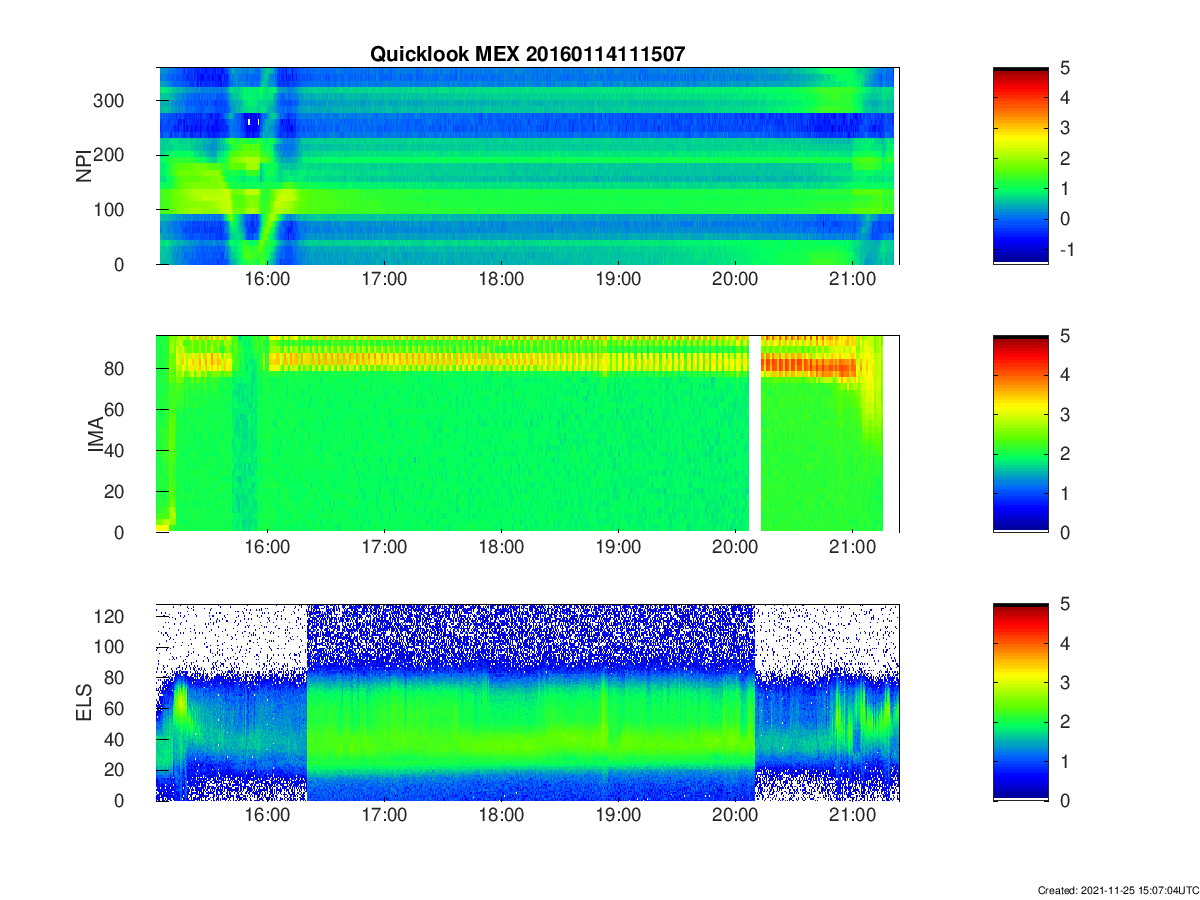
Task: Click the '18:00' label under ELS plot
Action: pos(501,817)
